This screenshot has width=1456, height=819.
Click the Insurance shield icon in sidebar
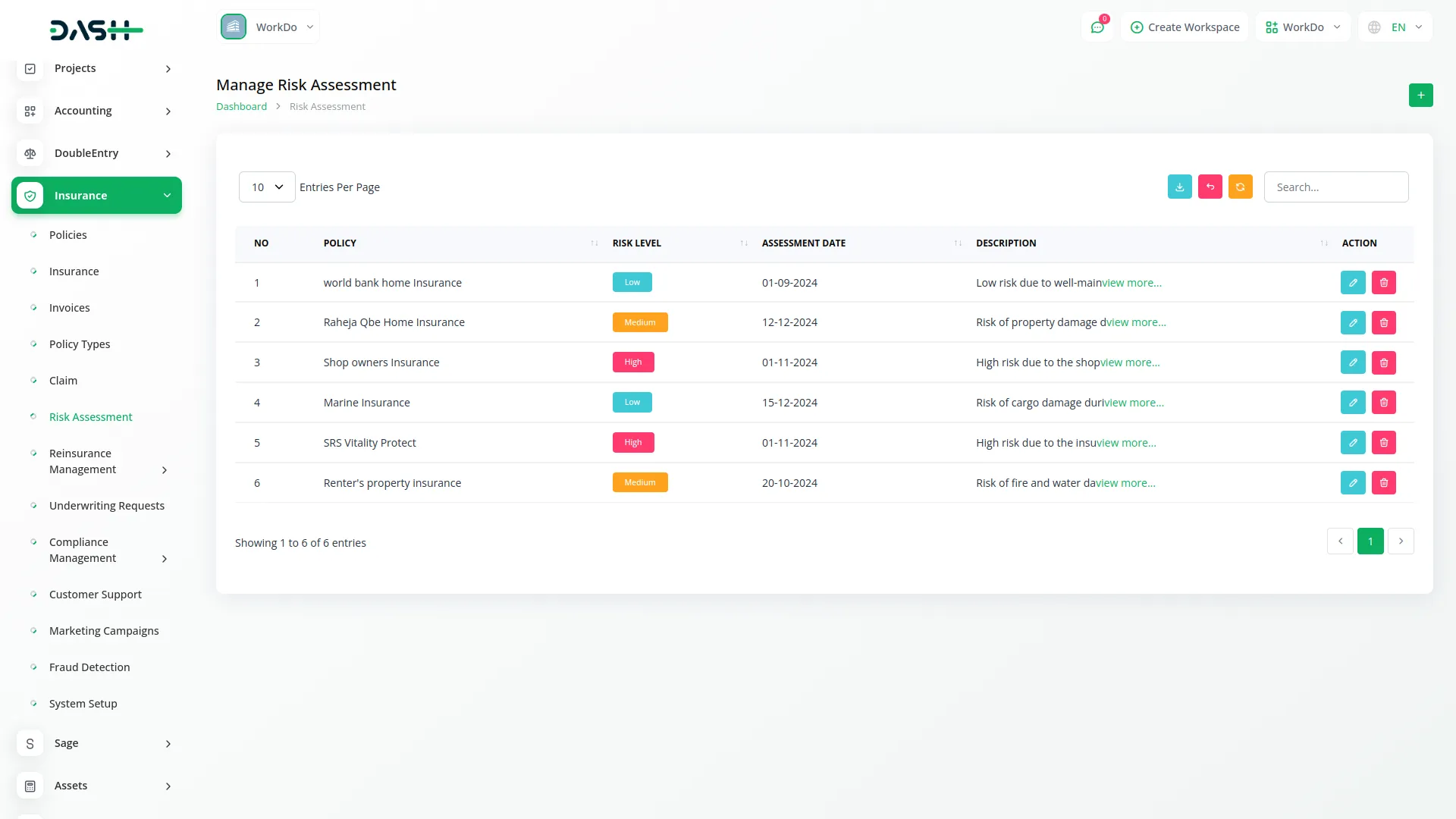pyautogui.click(x=30, y=195)
